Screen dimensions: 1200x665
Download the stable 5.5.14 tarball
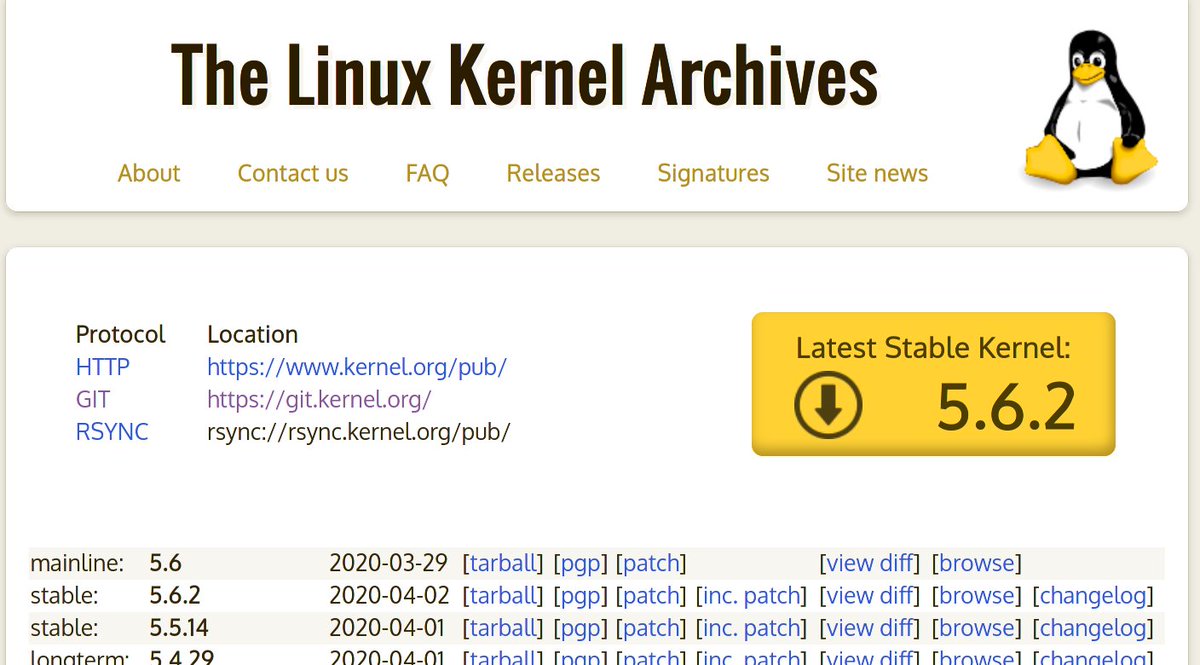click(x=505, y=628)
